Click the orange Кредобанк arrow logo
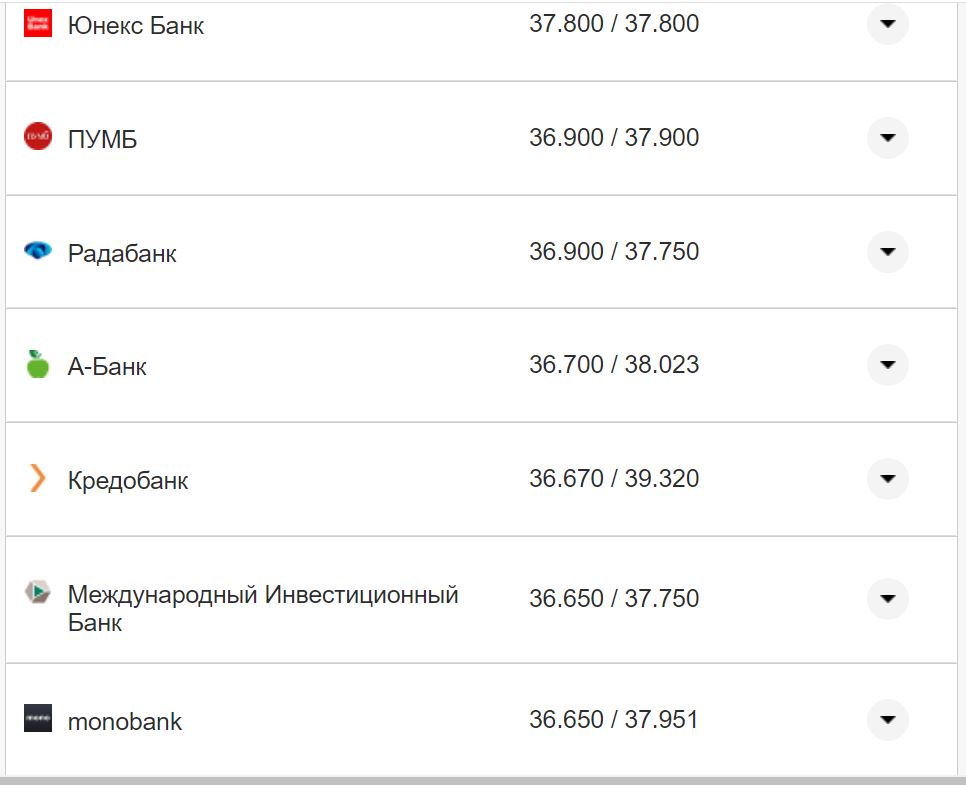Screen dimensions: 966x785 (x=37, y=479)
